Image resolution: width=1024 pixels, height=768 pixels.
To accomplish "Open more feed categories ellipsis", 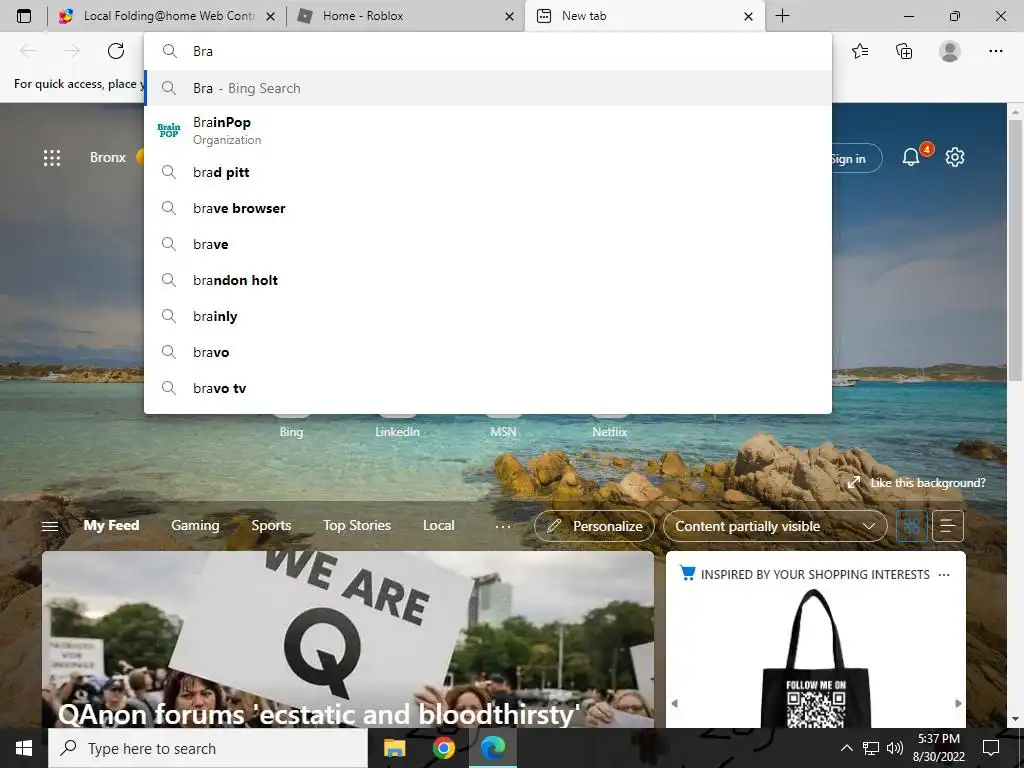I will click(x=503, y=526).
